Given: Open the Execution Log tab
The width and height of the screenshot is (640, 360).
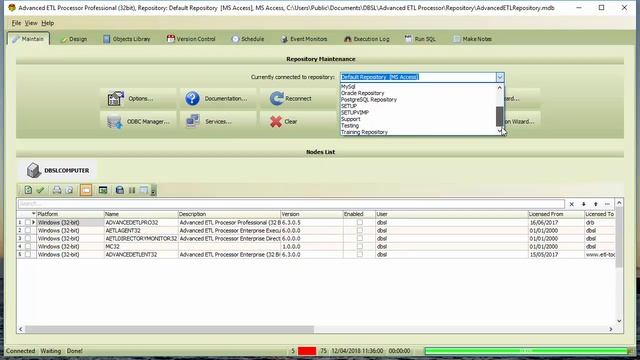Looking at the screenshot, I should [367, 39].
